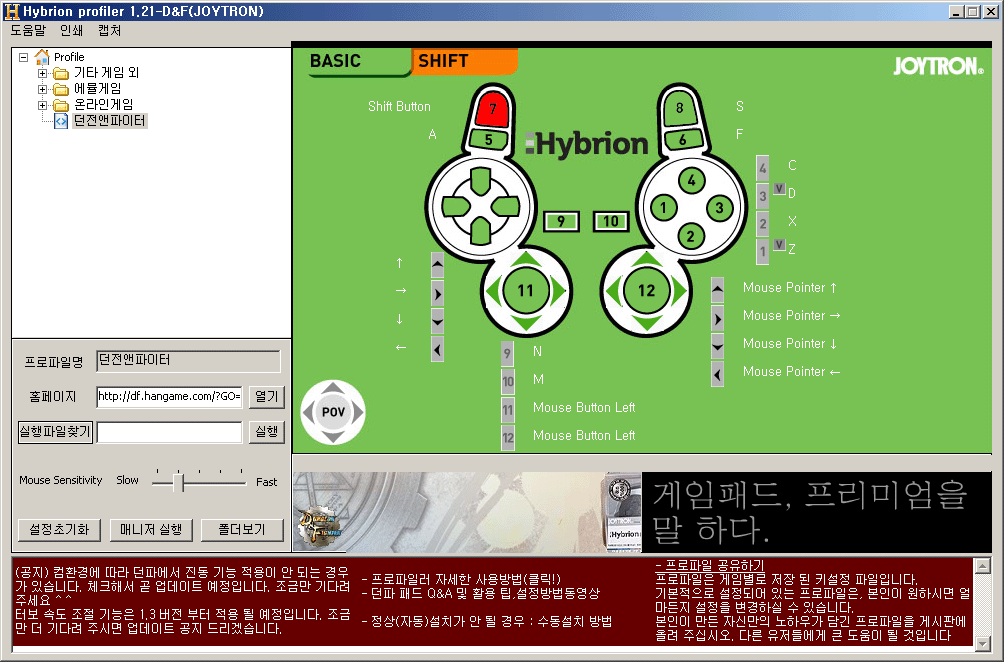The width and height of the screenshot is (1004, 662).
Task: Open the 캡처 menu
Action: click(109, 30)
